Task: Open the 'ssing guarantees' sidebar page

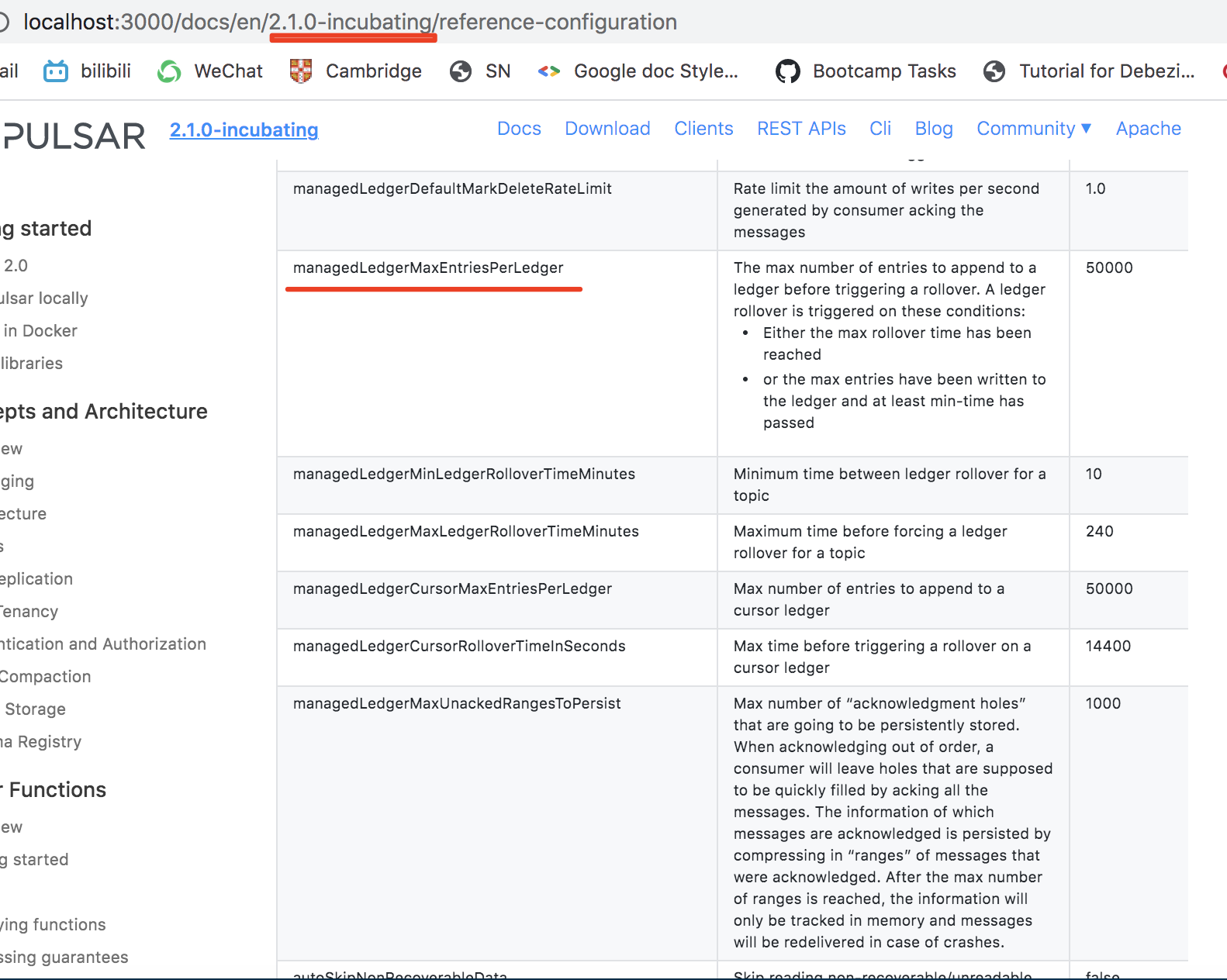Action: (x=64, y=958)
